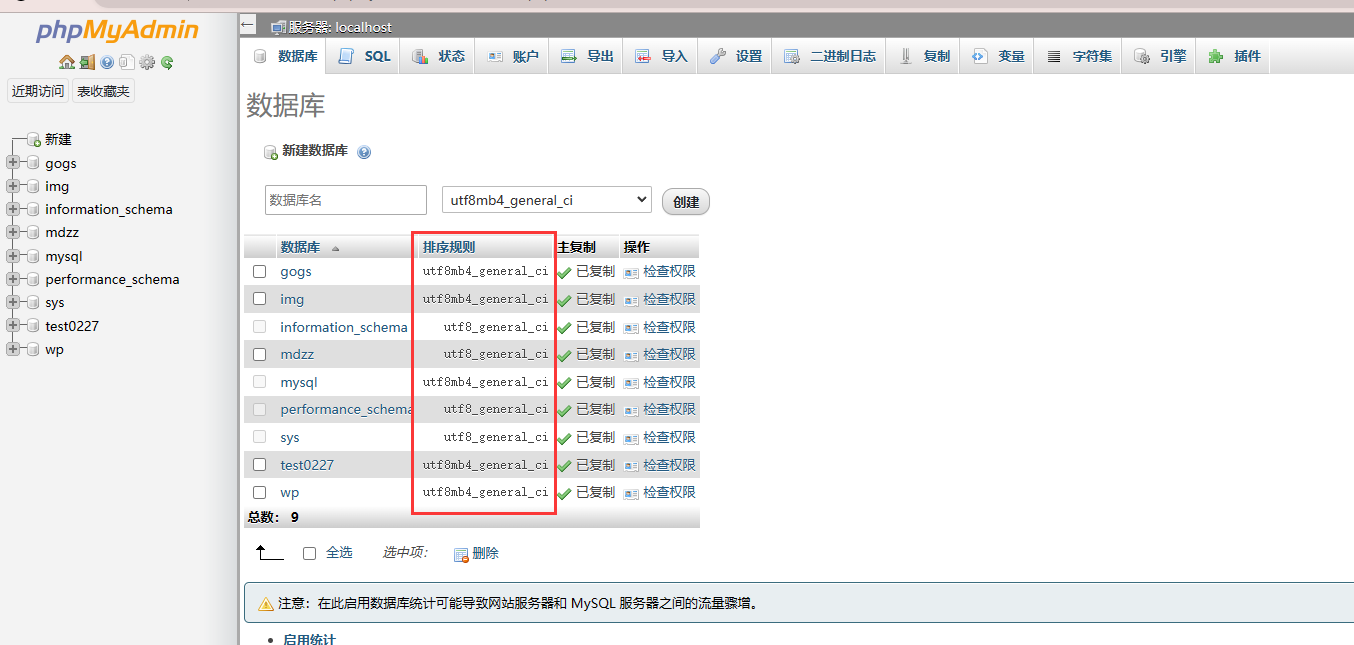The image size is (1354, 645).
Task: Click 检查权限 icon for performance_schema row
Action: (x=631, y=409)
